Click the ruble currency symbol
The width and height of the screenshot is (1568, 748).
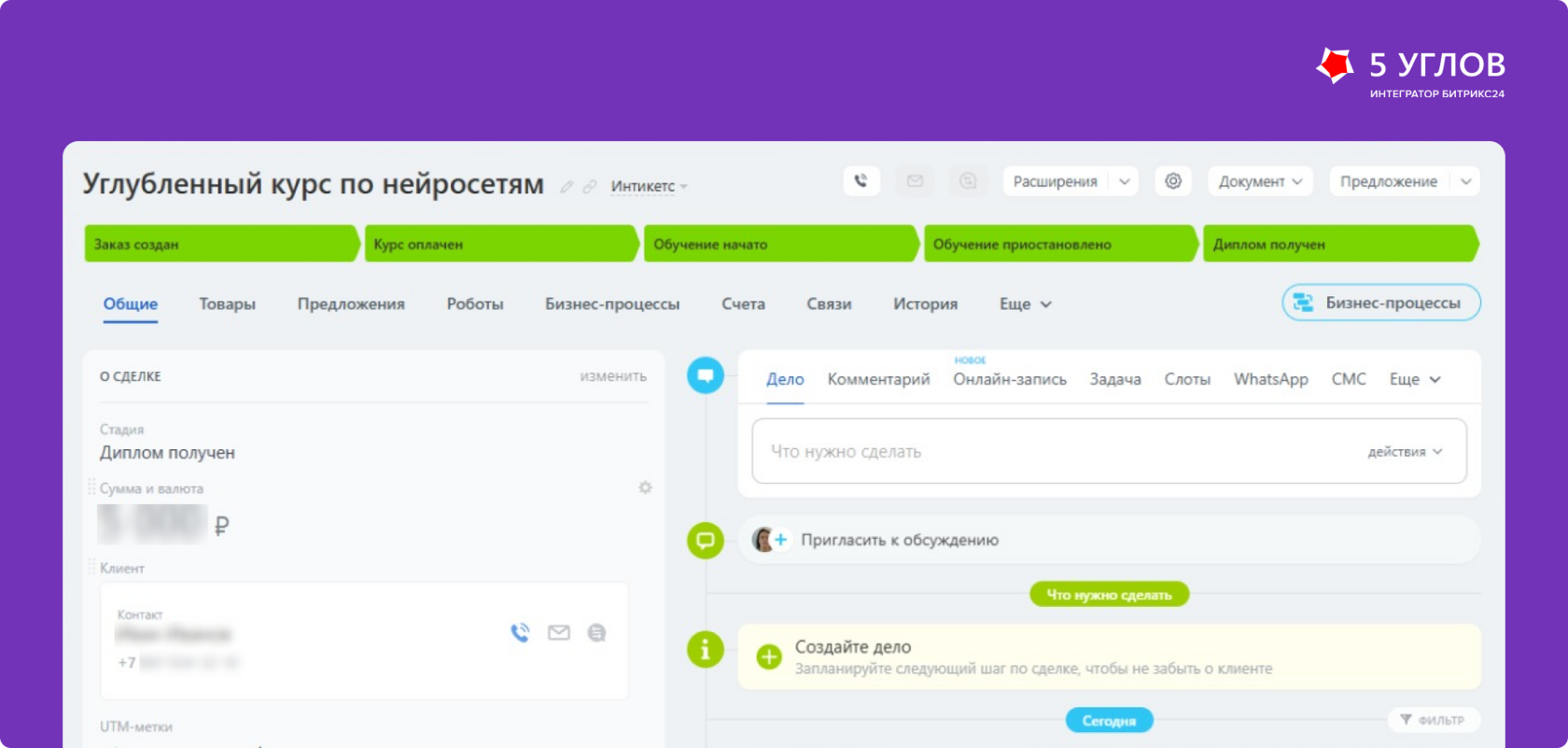pyautogui.click(x=221, y=526)
